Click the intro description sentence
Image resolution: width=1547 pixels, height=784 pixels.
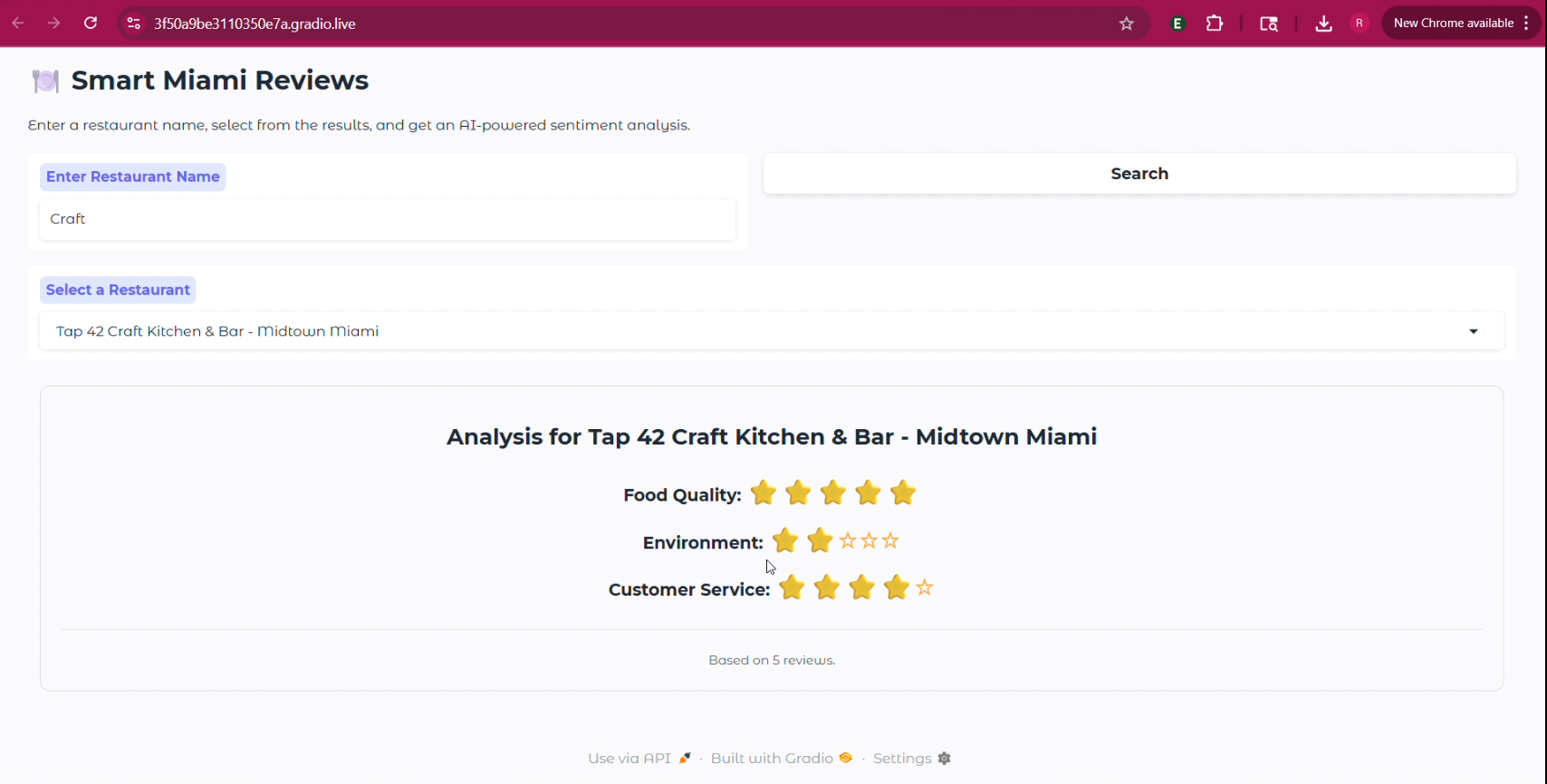coord(359,126)
